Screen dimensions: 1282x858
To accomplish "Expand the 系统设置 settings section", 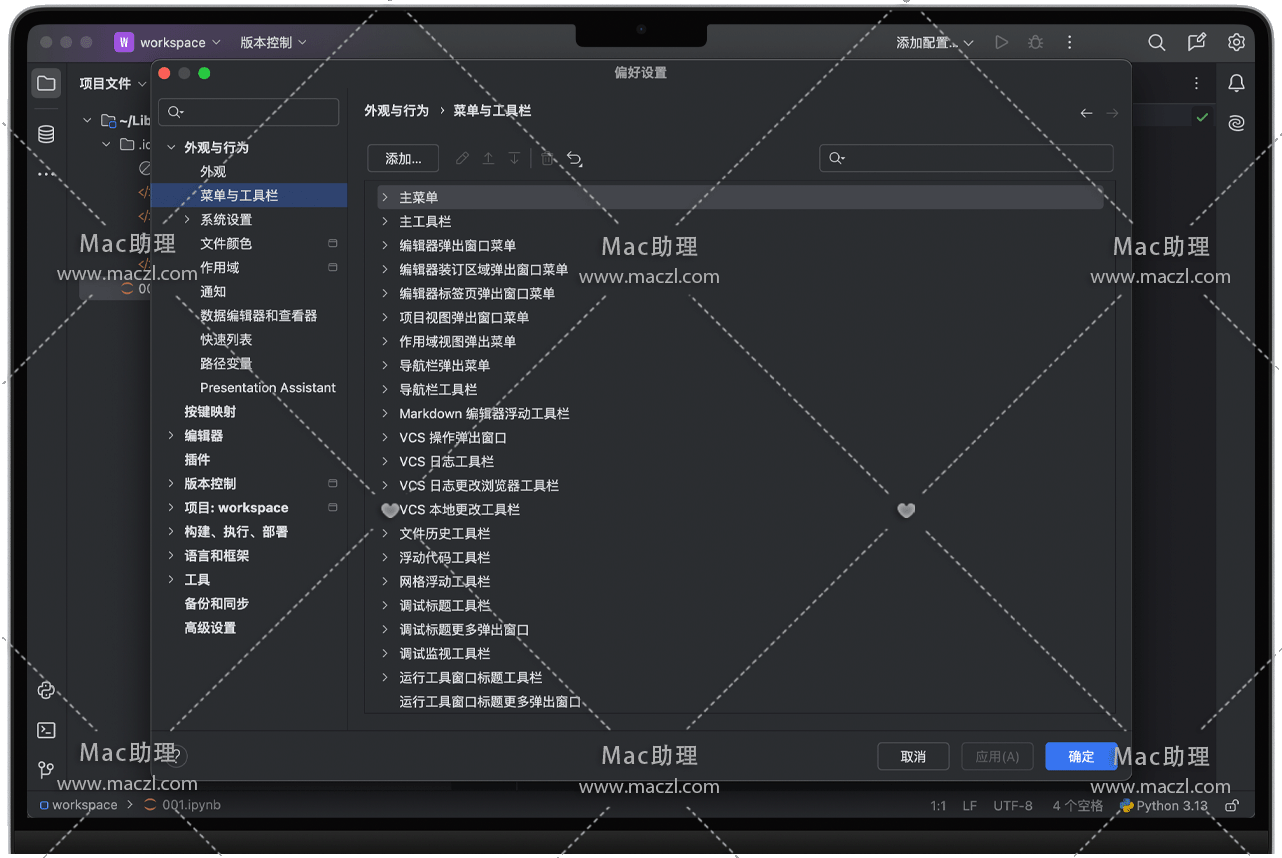I will click(x=187, y=219).
